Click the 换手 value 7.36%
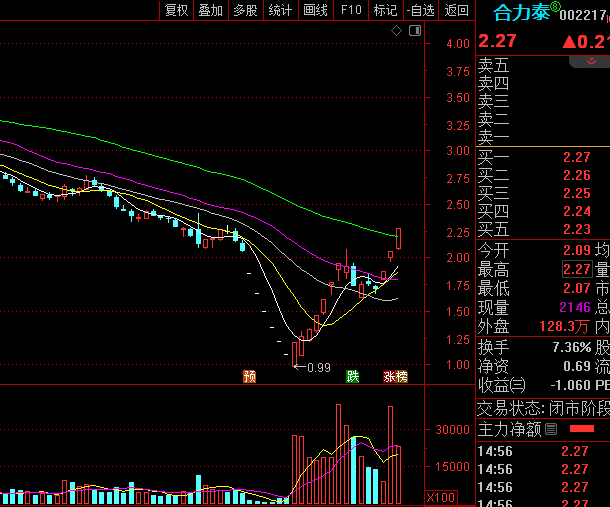This screenshot has width=610, height=507. 572,347
